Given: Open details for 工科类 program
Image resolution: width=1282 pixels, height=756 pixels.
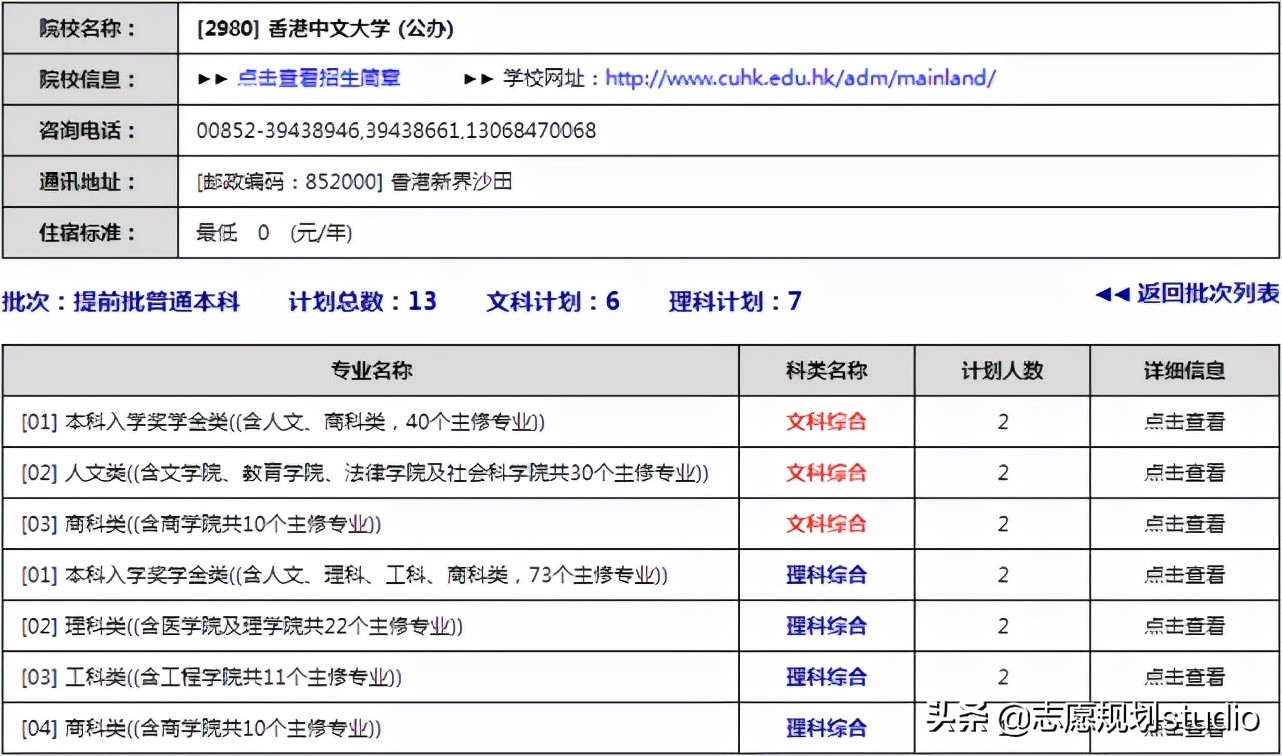Looking at the screenshot, I should coord(1185,677).
